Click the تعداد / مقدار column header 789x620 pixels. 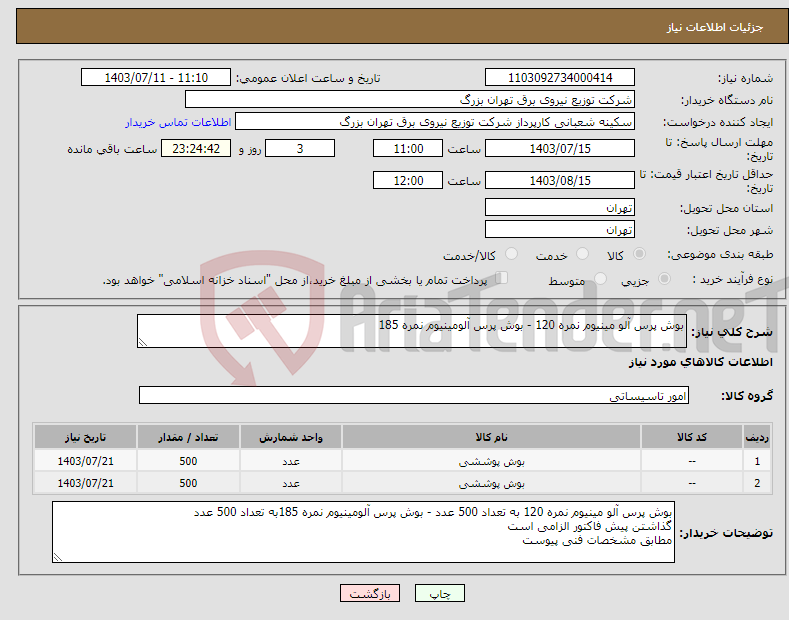pyautogui.click(x=188, y=437)
